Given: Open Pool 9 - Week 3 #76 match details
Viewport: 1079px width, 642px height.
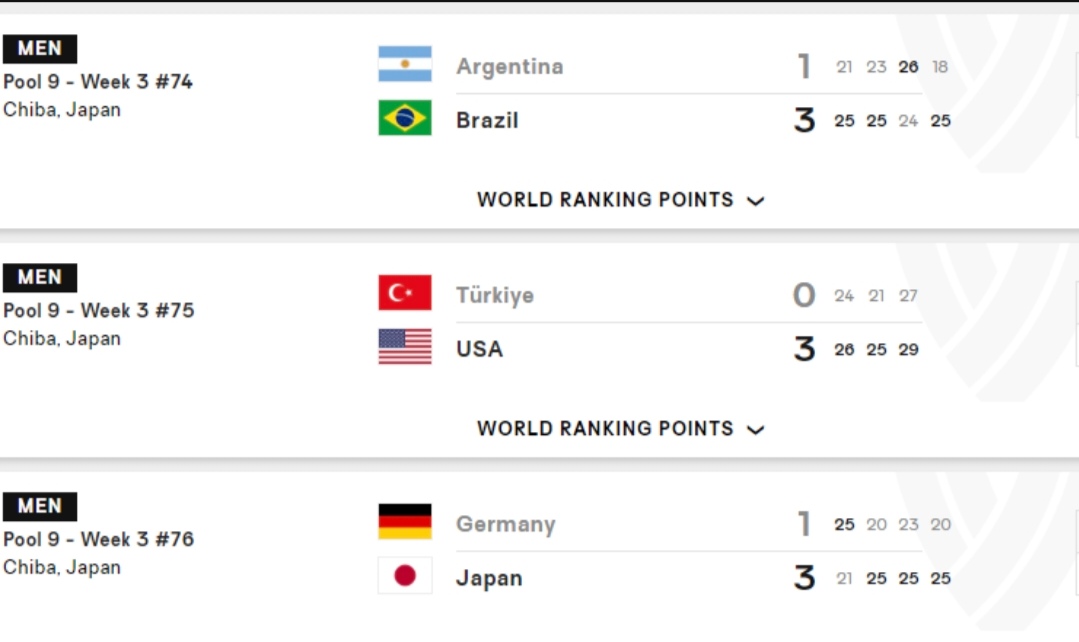Looking at the screenshot, I should [x=98, y=539].
